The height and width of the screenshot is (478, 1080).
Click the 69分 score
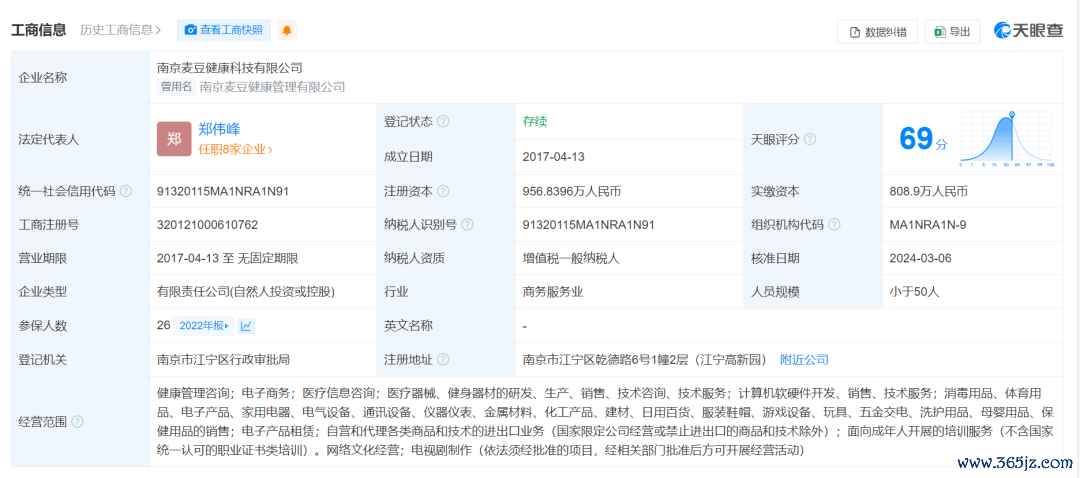tap(923, 139)
